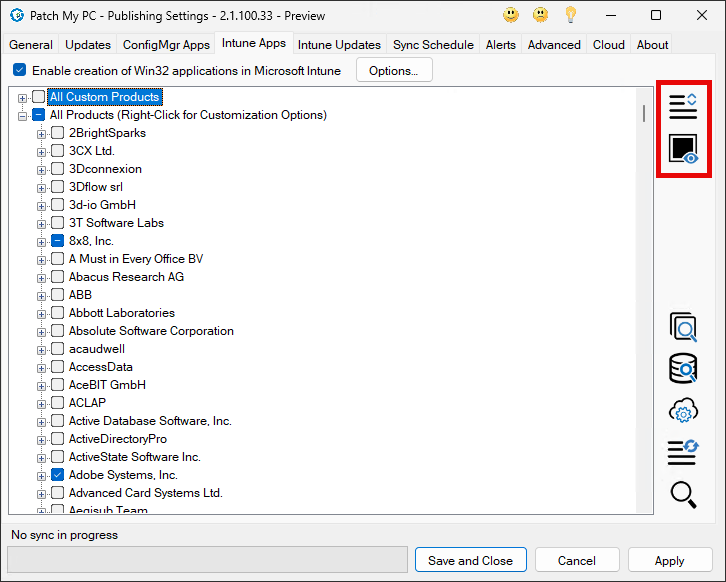Click the magnifying glass search icon

click(x=682, y=494)
